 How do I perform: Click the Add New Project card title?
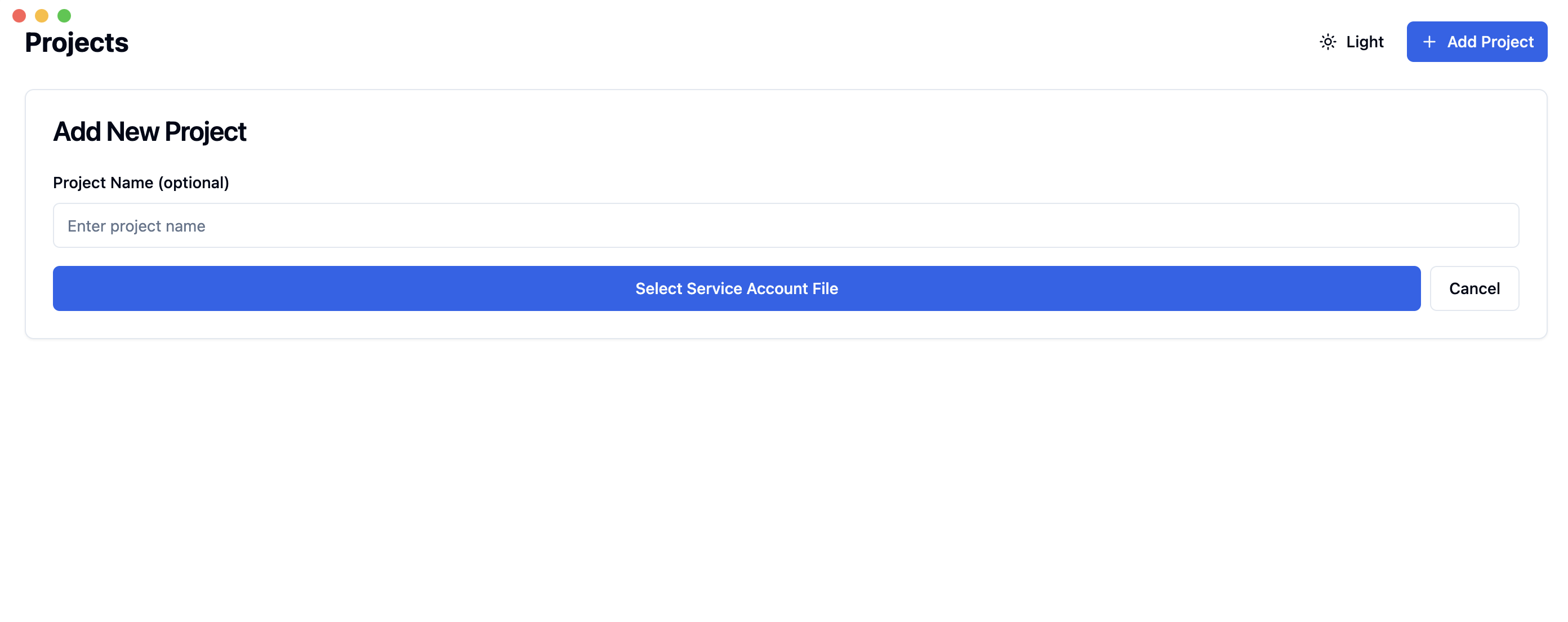(150, 131)
